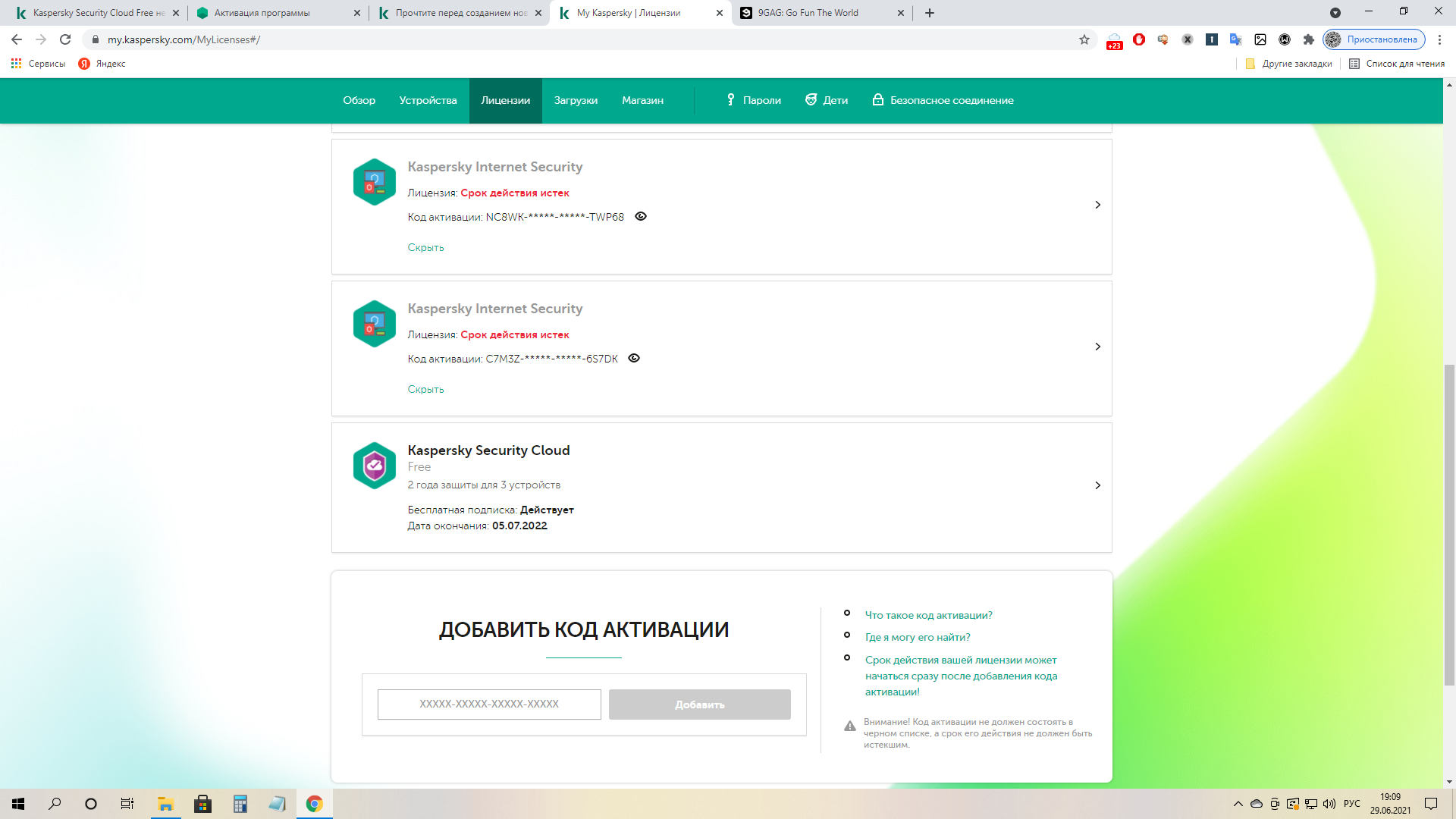This screenshot has height=819, width=1456.
Task: Open Windows search
Action: pyautogui.click(x=55, y=804)
